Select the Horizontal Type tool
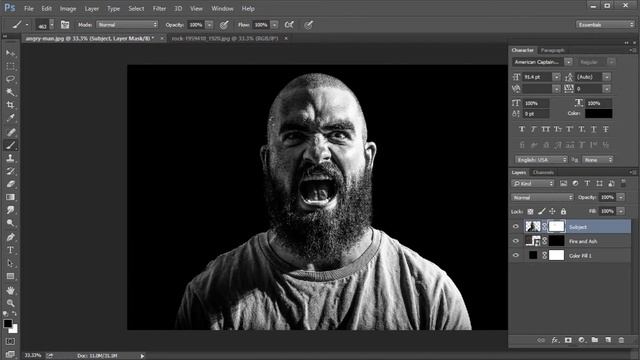 pyautogui.click(x=10, y=250)
